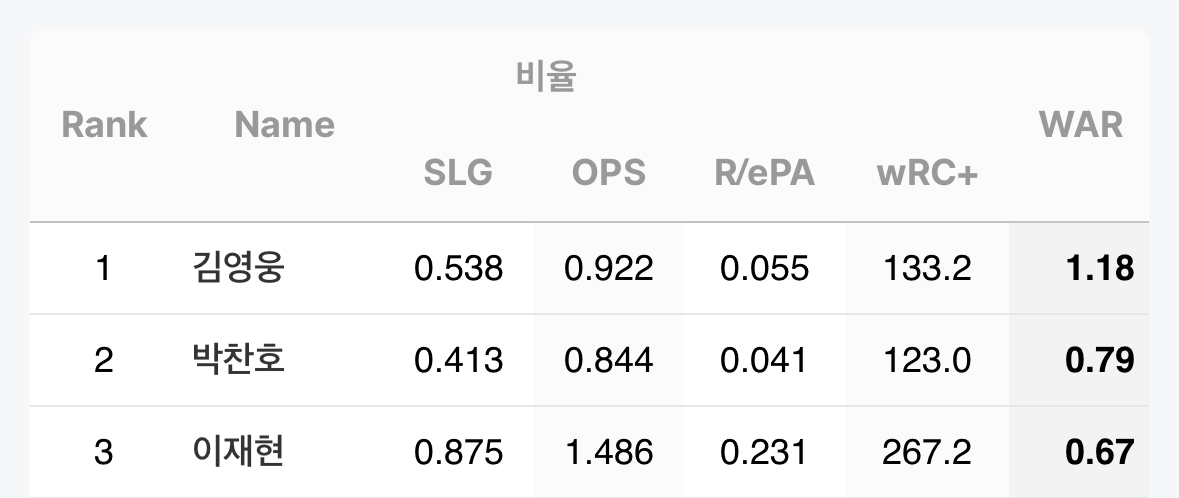
Task: Open player 박찬호 profile link
Action: tap(237, 360)
